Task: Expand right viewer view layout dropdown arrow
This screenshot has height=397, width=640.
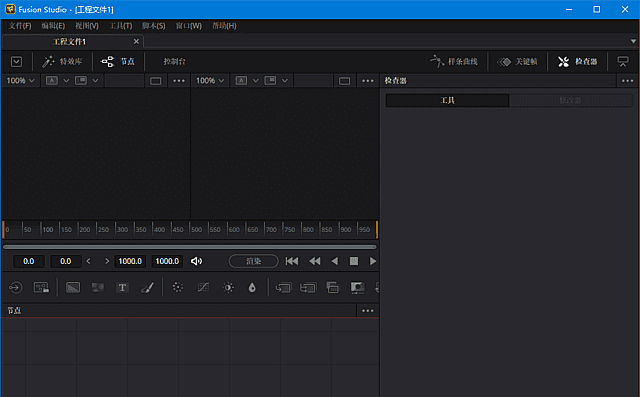Action: click(x=285, y=81)
